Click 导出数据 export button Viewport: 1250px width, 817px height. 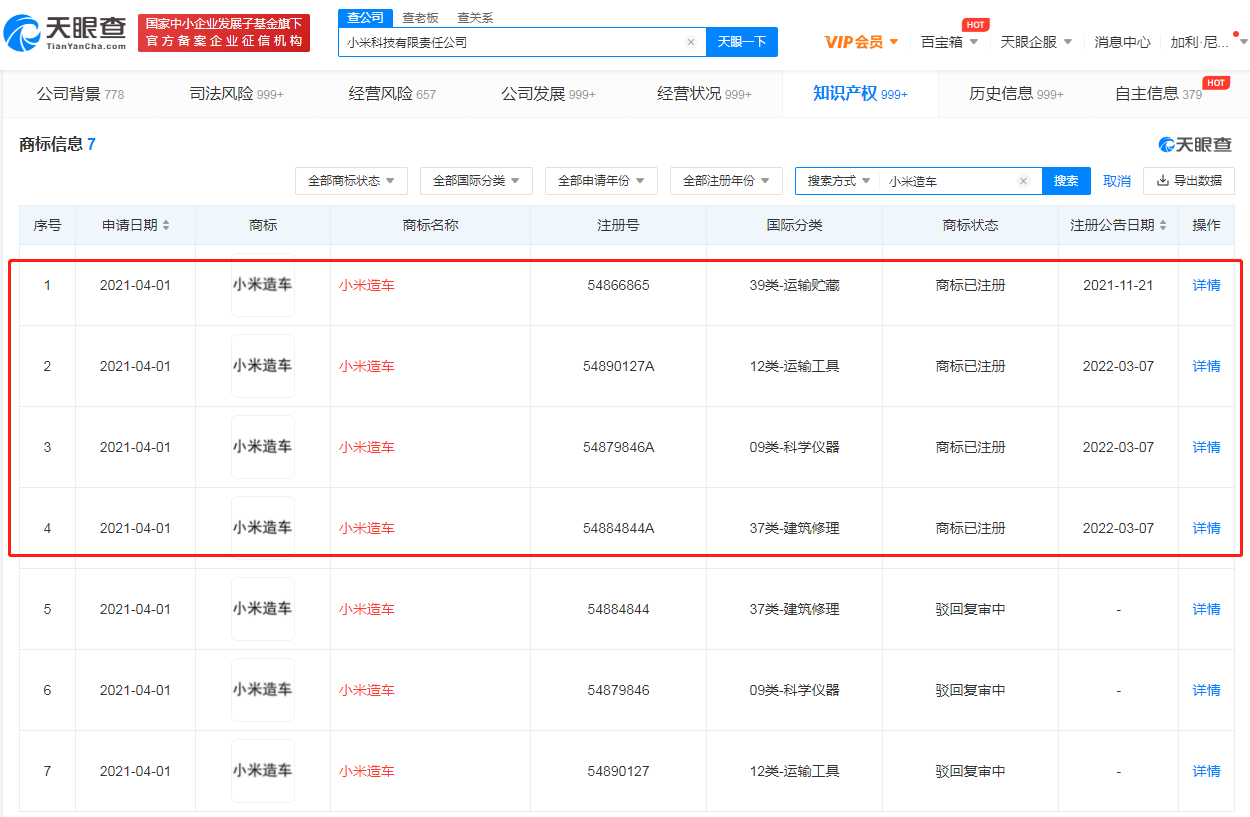pyautogui.click(x=1189, y=181)
